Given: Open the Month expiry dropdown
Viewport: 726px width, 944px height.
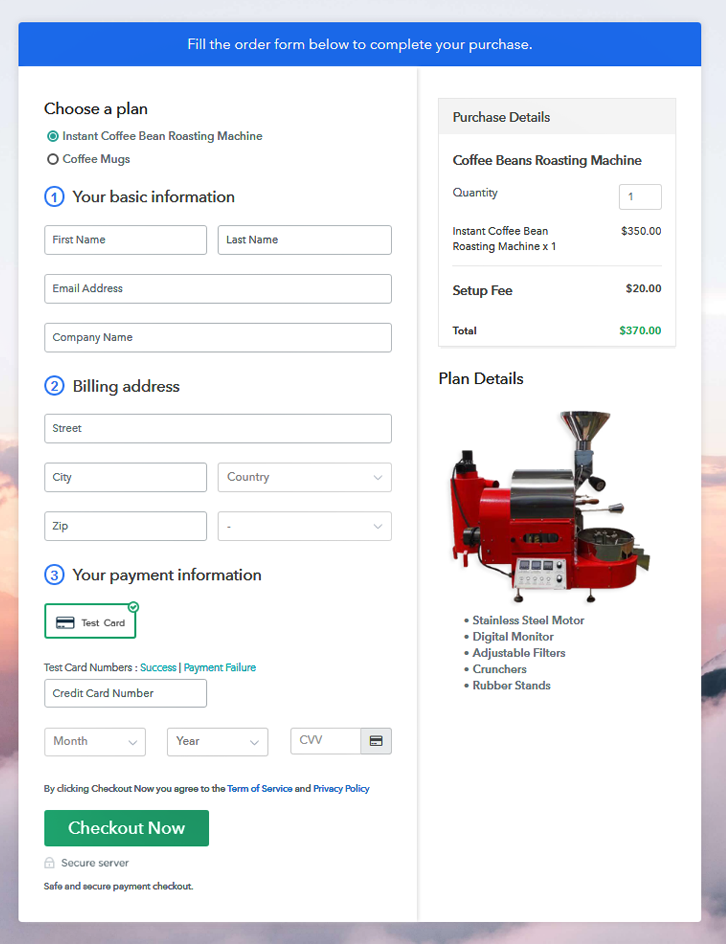Looking at the screenshot, I should pos(95,741).
